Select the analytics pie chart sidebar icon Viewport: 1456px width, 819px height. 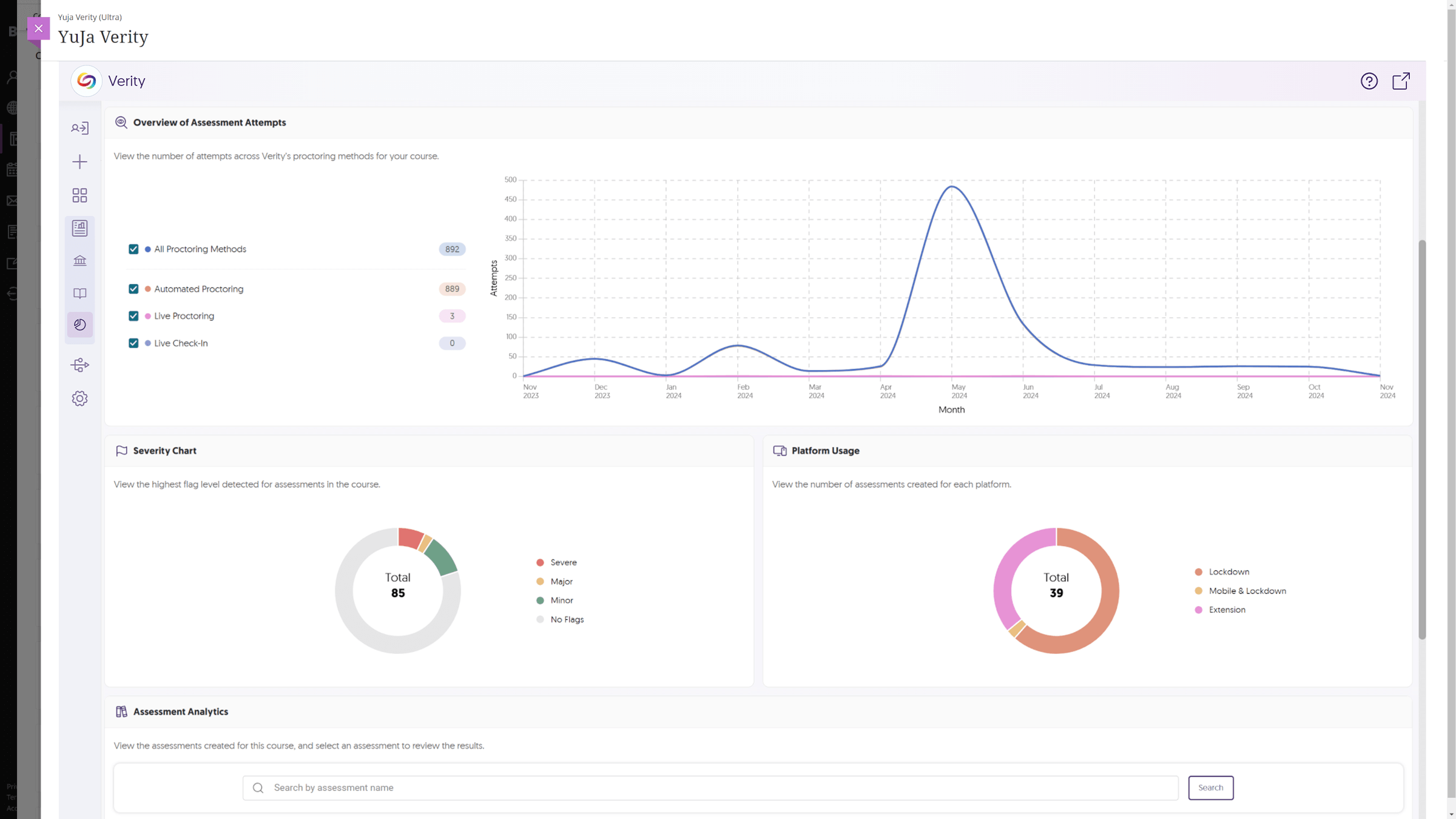pos(79,325)
